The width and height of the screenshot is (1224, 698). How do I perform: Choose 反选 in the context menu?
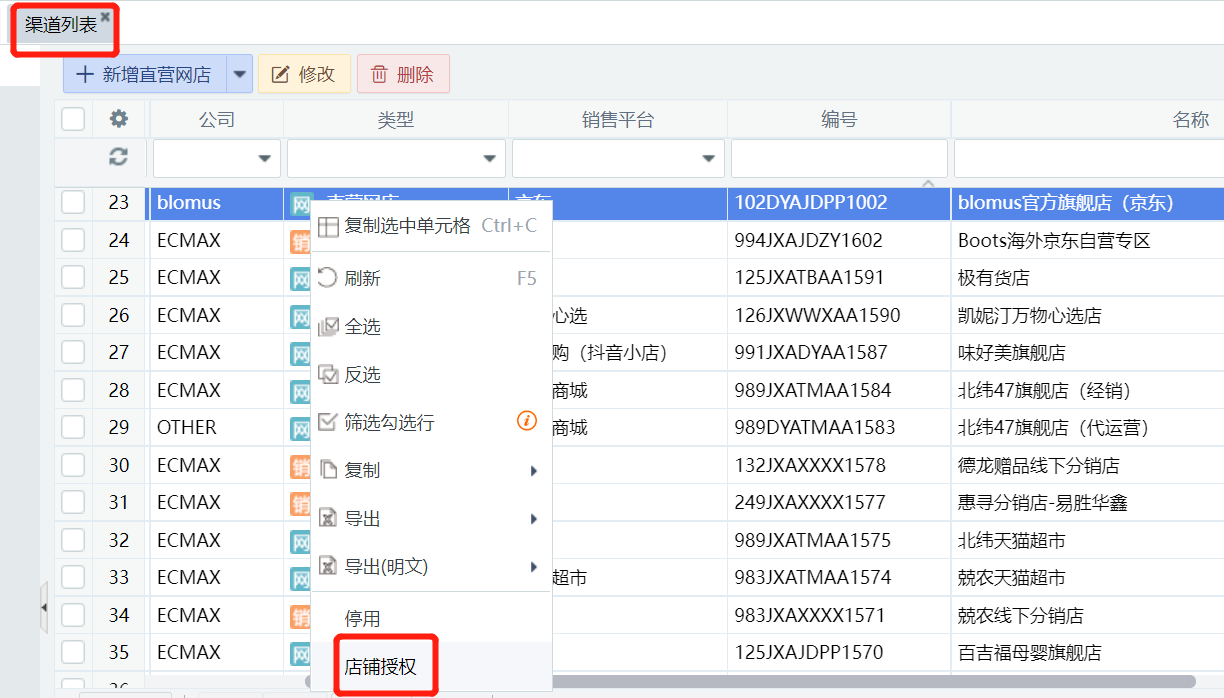pos(431,375)
